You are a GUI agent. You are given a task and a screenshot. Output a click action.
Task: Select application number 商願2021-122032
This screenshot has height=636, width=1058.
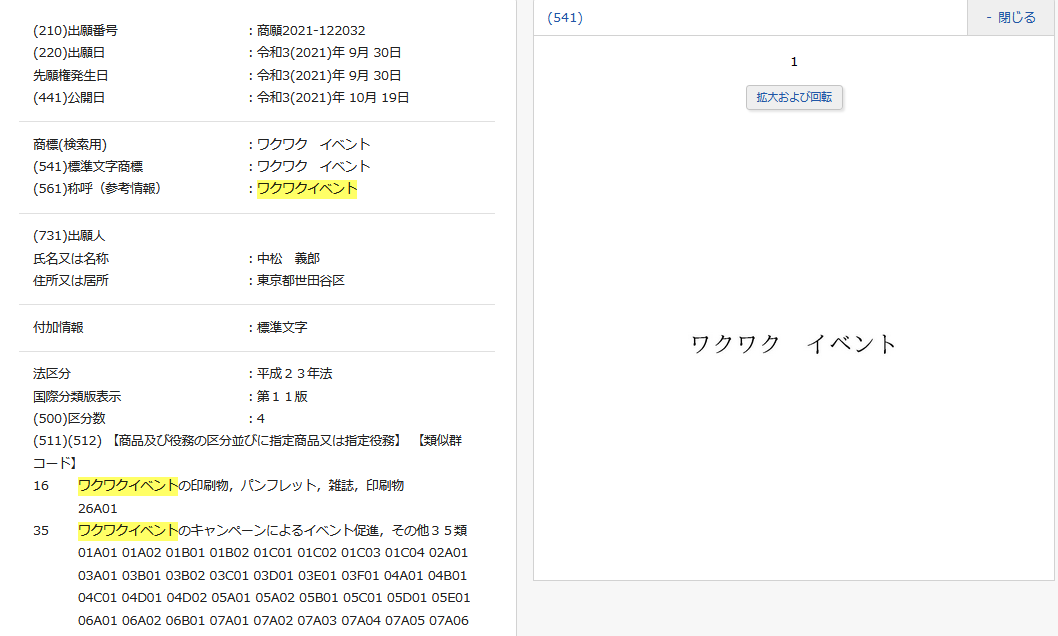click(311, 30)
